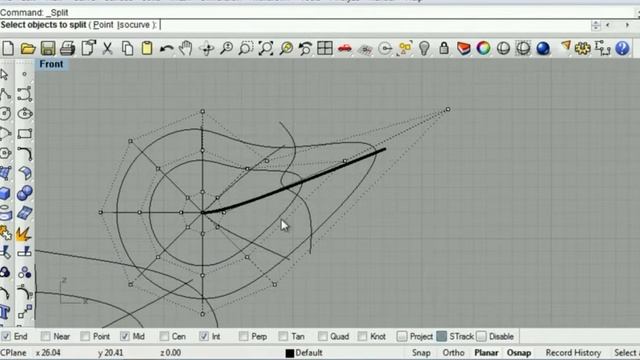Click the Undo arrow icon
Viewport: 640px width, 360px height.
(167, 49)
